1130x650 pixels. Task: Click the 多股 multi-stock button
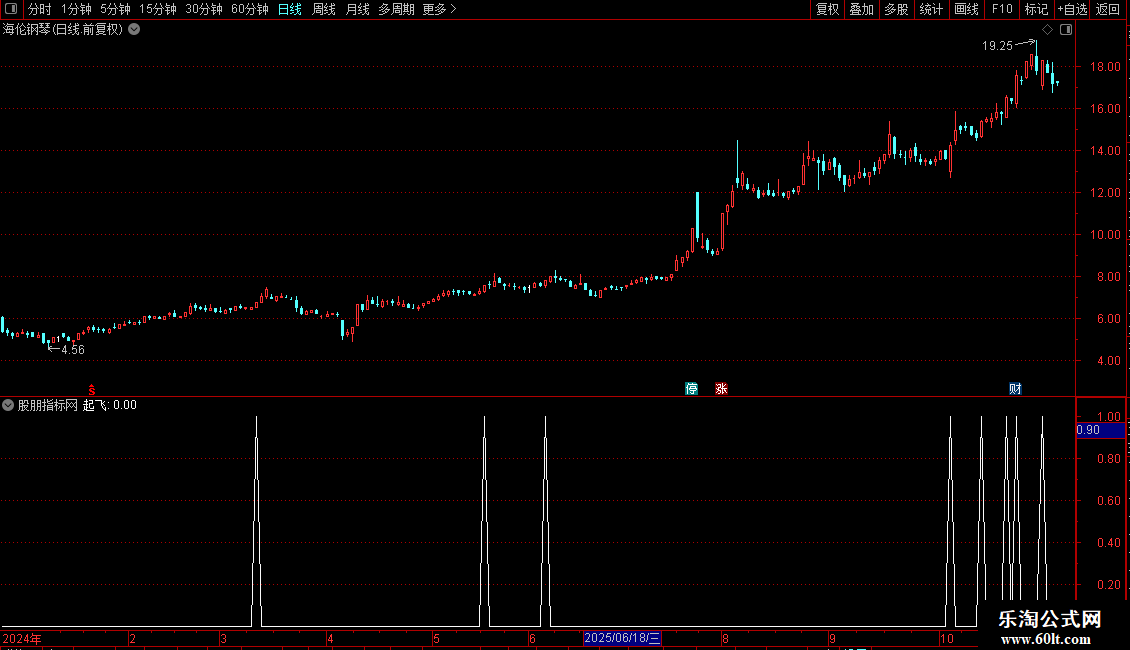pyautogui.click(x=896, y=9)
